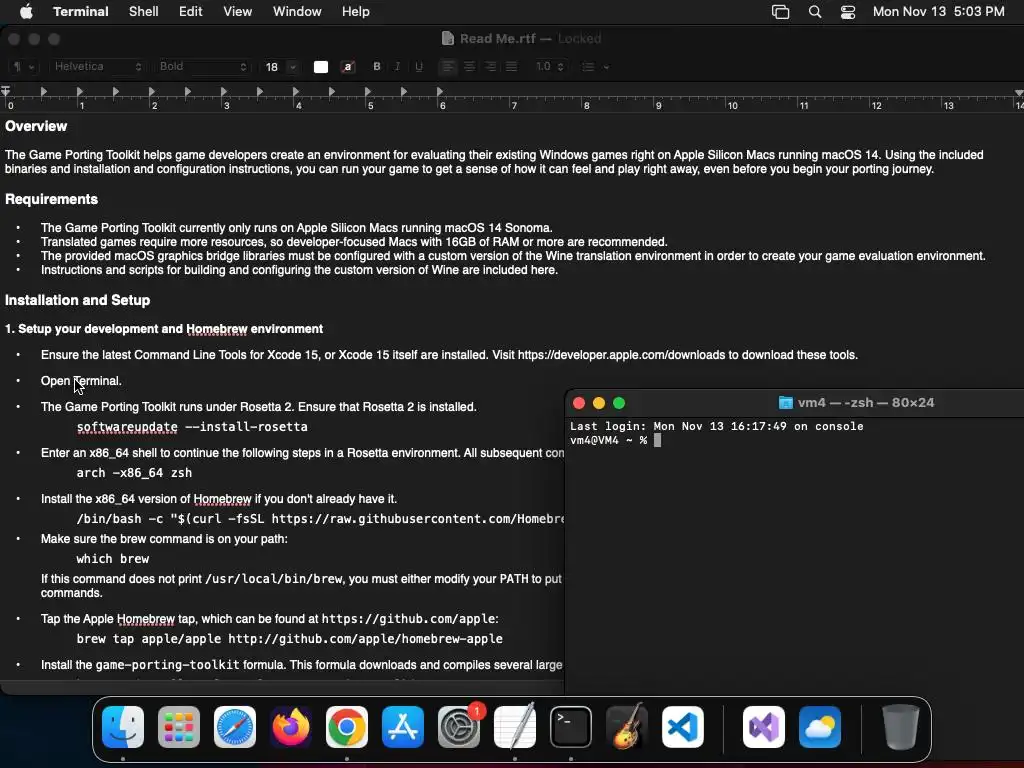This screenshot has height=768, width=1024.
Task: Click the Read Me.rtf document icon in title bar
Action: pos(447,39)
